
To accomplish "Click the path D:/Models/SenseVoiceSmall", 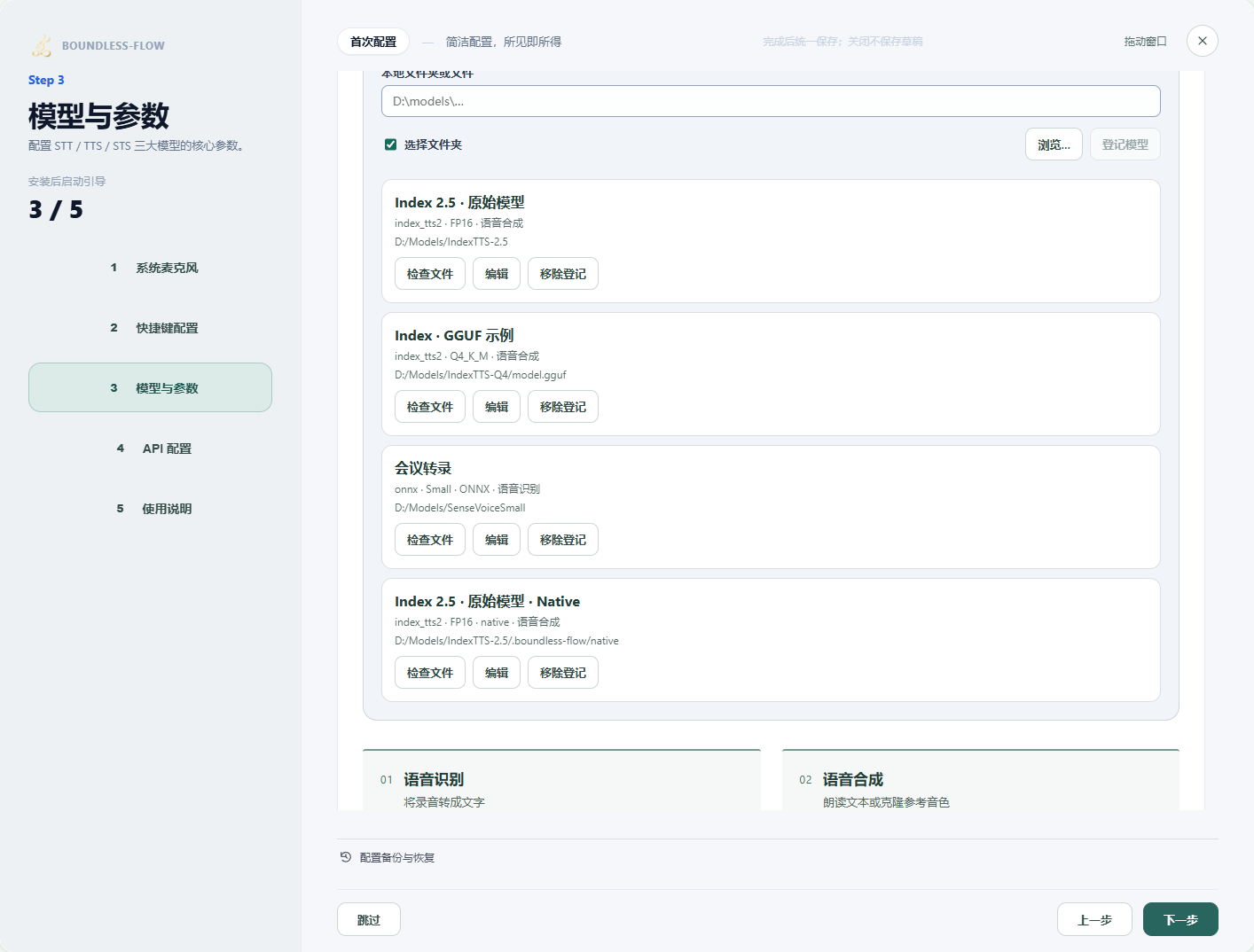I will 460,508.
